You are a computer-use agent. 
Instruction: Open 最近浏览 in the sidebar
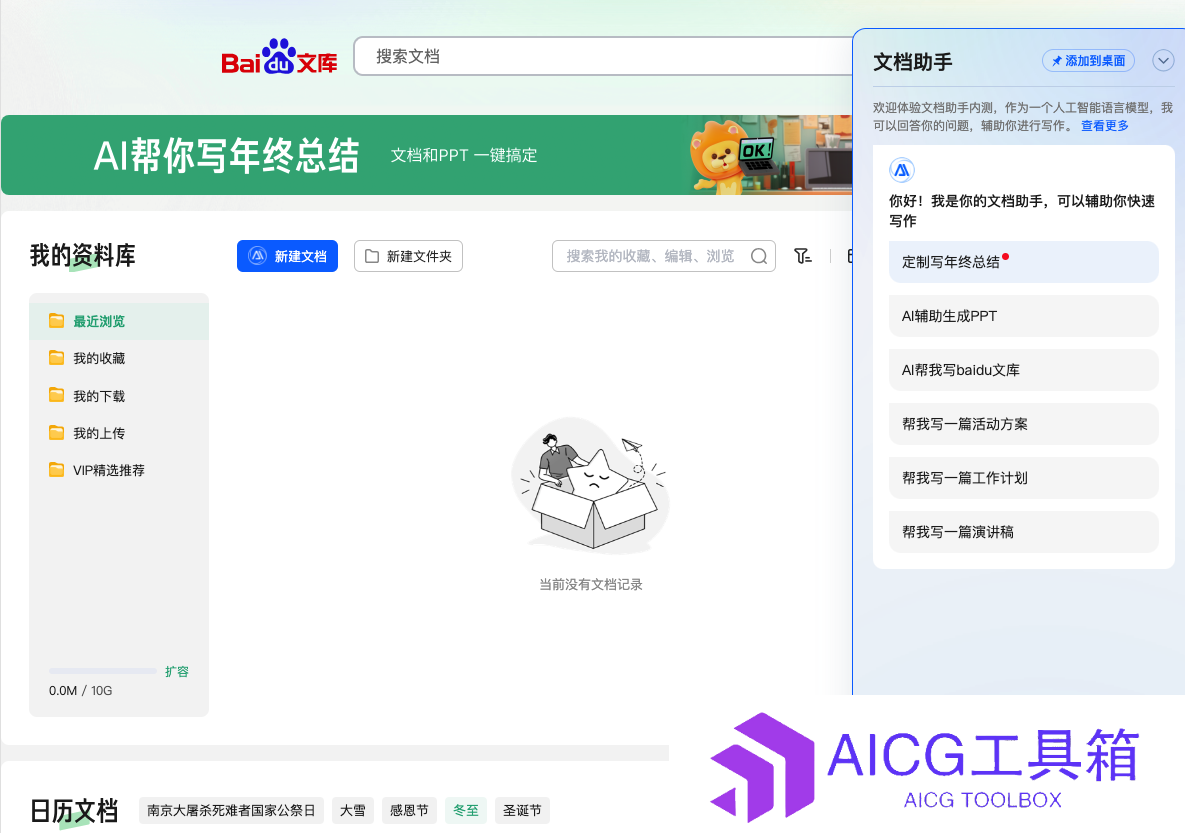pyautogui.click(x=119, y=321)
